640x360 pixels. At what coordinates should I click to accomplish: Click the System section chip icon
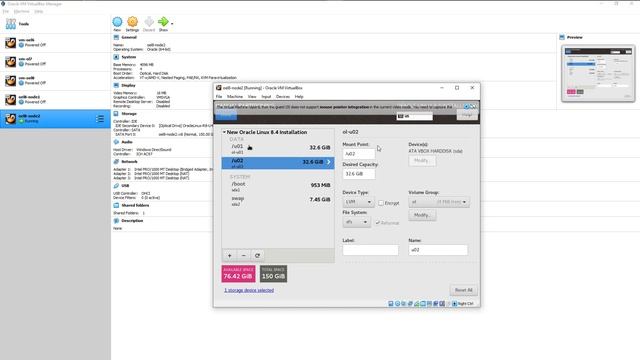click(116, 57)
